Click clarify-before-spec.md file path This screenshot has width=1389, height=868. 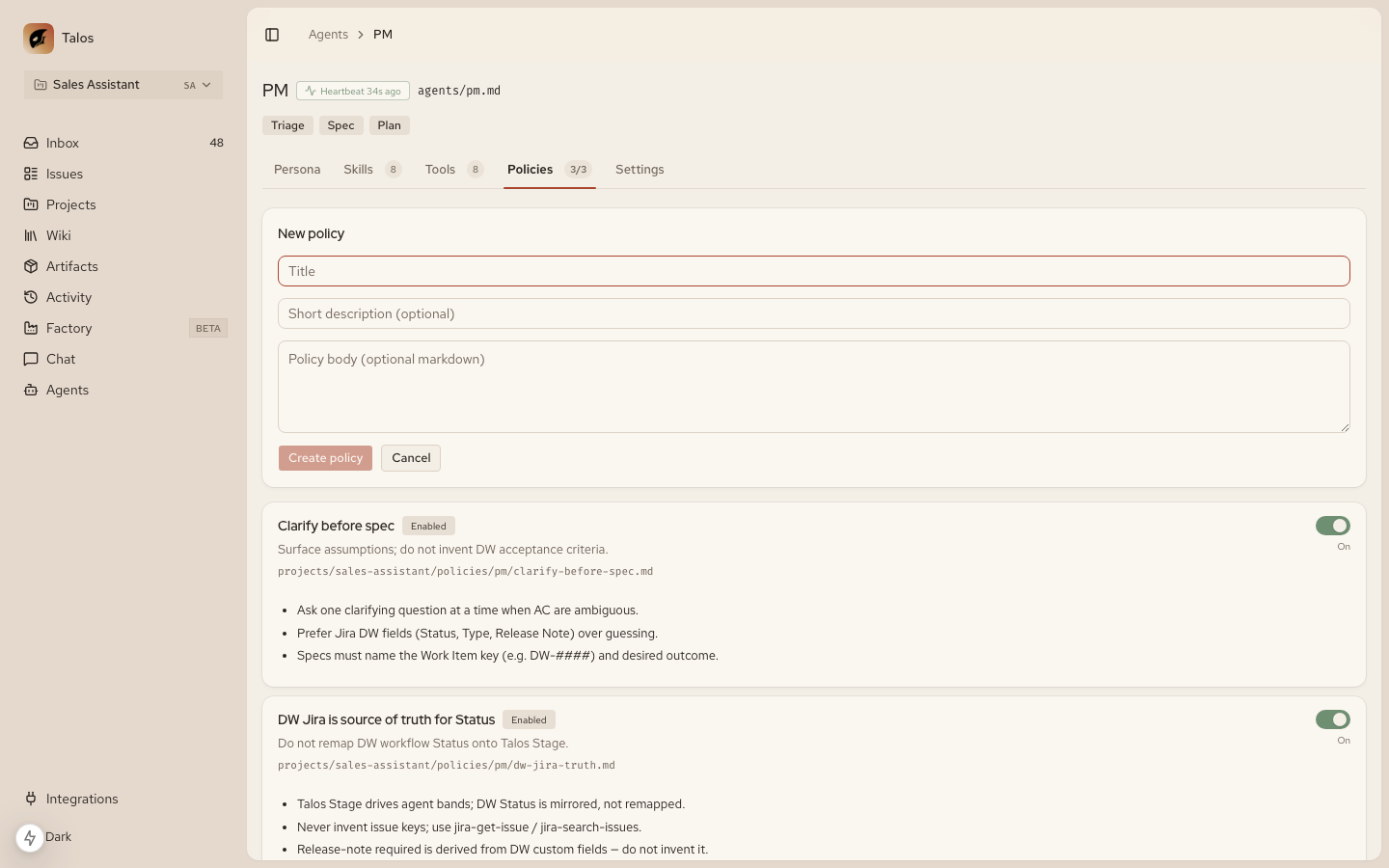(465, 572)
